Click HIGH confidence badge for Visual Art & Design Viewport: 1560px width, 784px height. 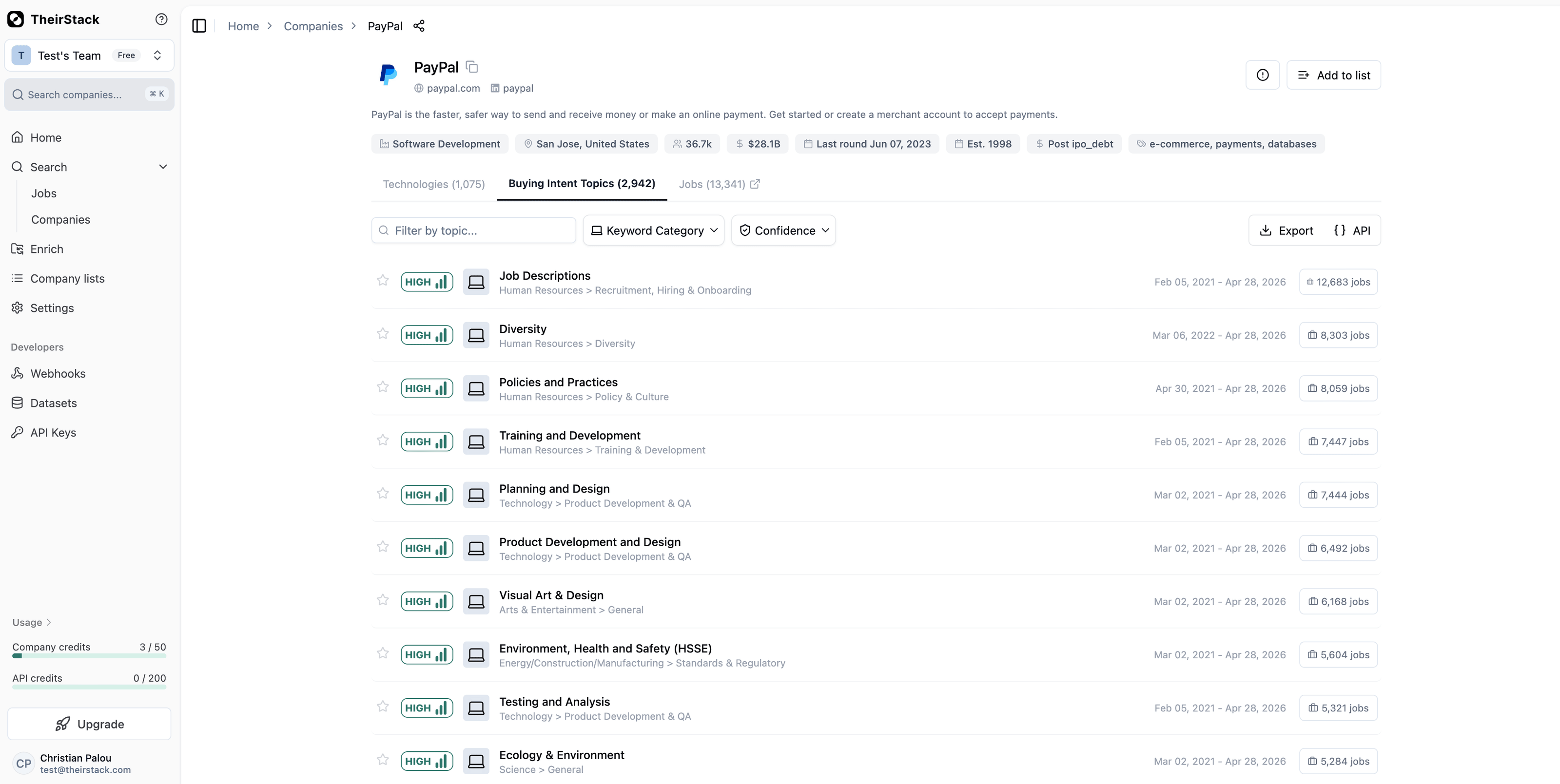(x=427, y=602)
